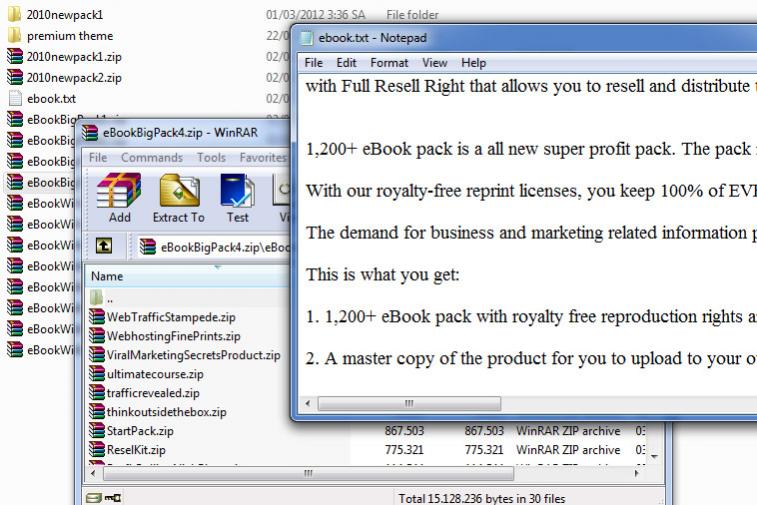Image resolution: width=757 pixels, height=505 pixels.
Task: Select ReselKit.zip in WinRAR list
Action: pyautogui.click(x=128, y=450)
